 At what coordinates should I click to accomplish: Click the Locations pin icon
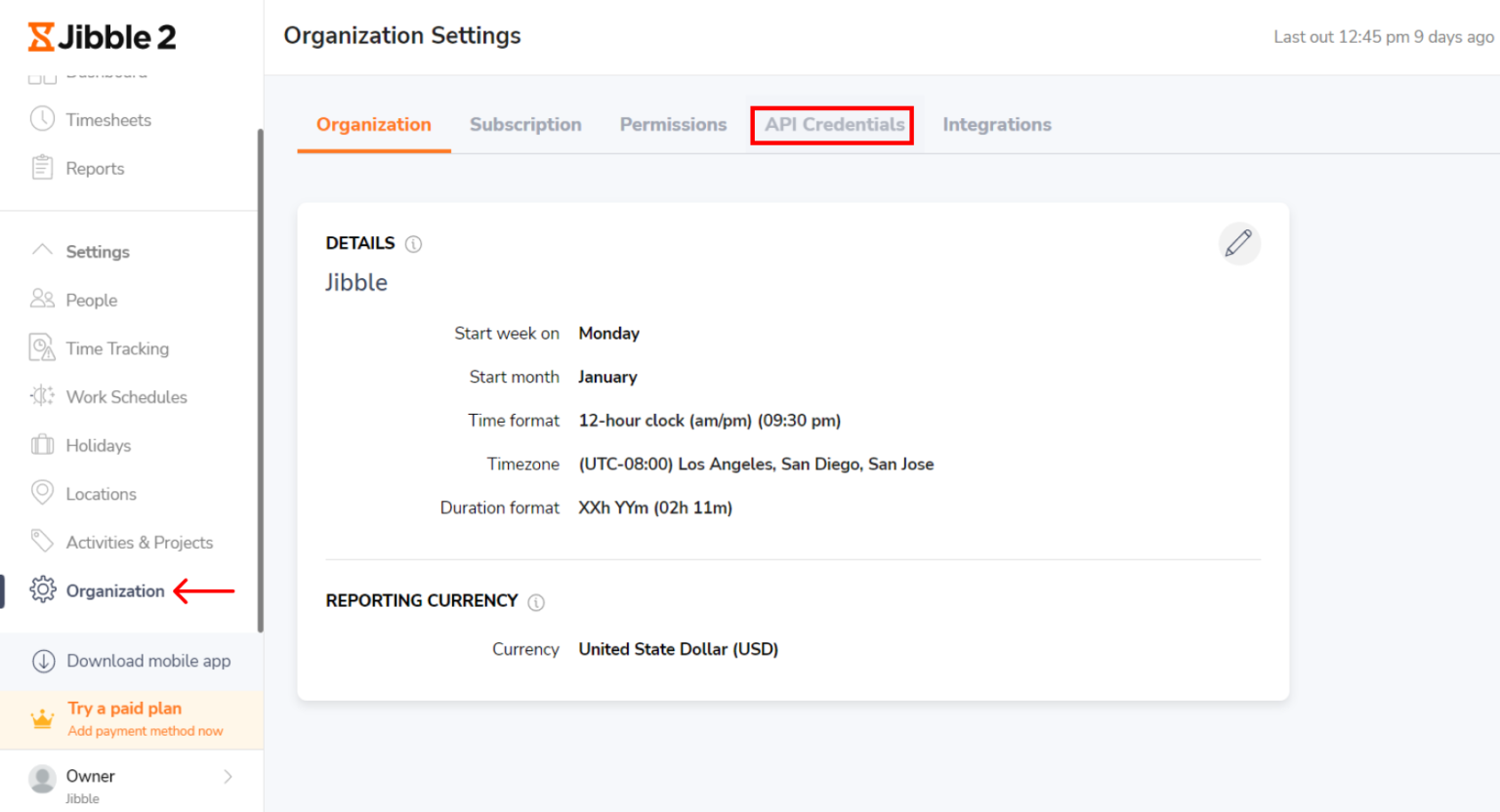(x=42, y=493)
